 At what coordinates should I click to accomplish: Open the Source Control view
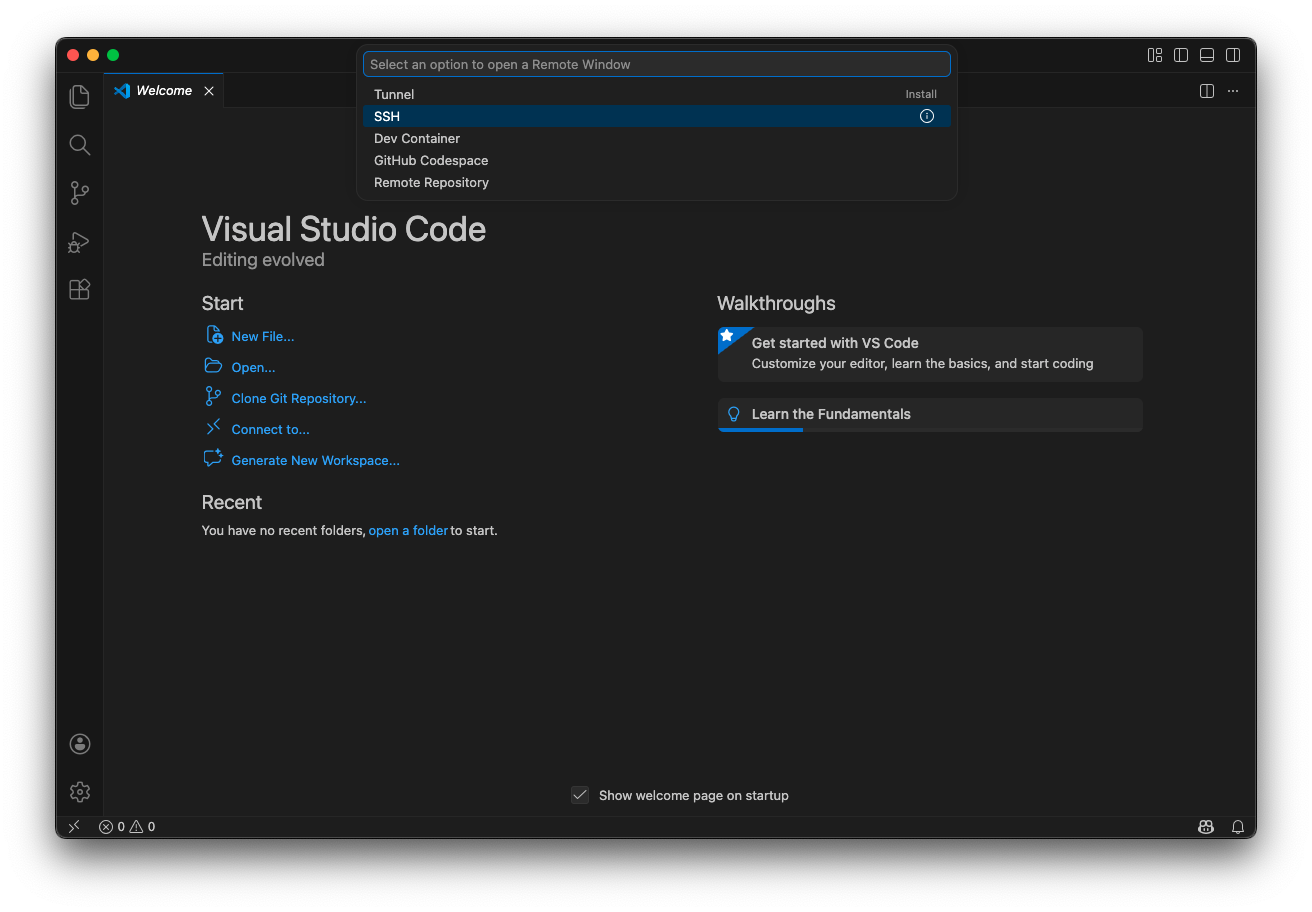point(80,193)
